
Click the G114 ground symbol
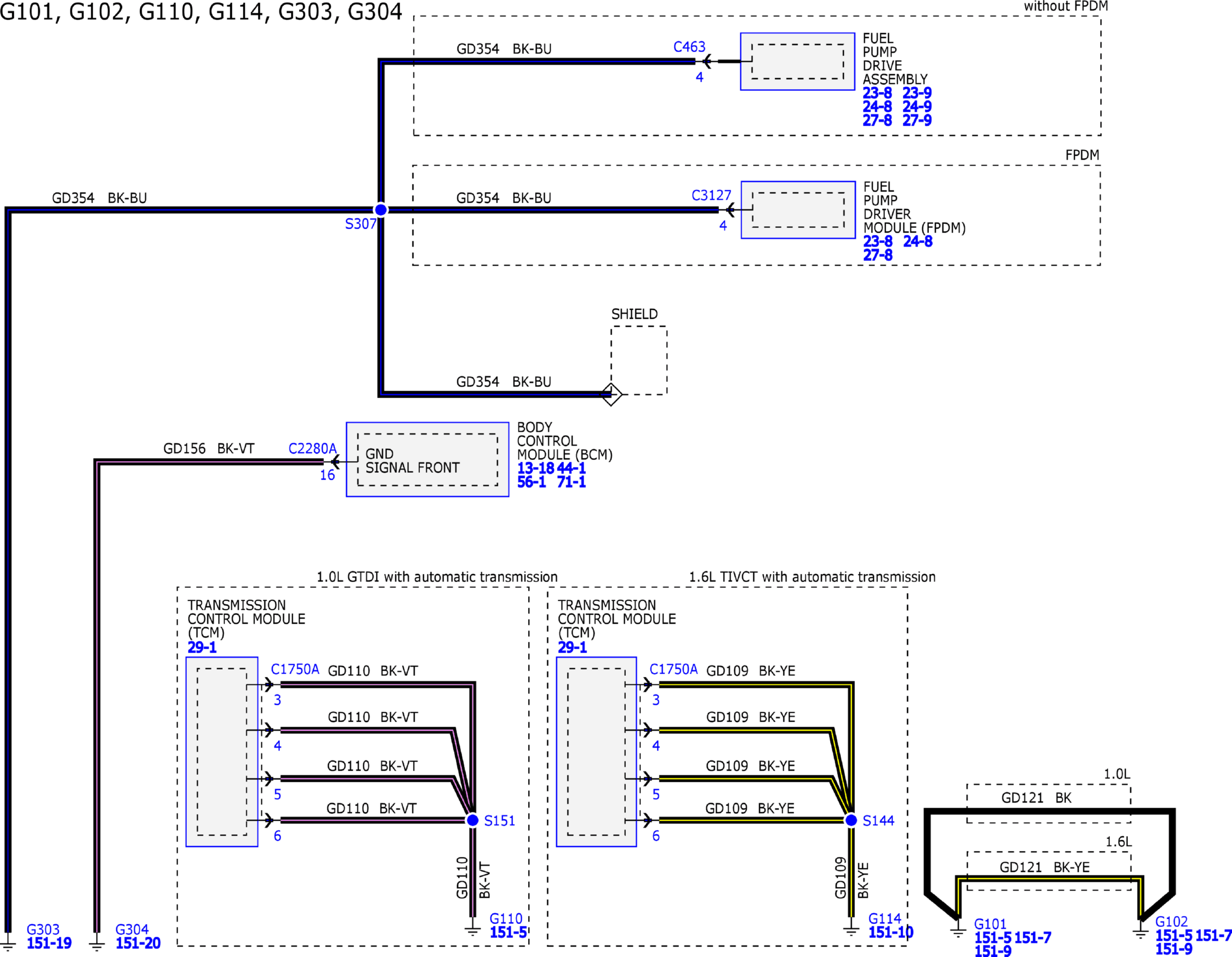851,930
